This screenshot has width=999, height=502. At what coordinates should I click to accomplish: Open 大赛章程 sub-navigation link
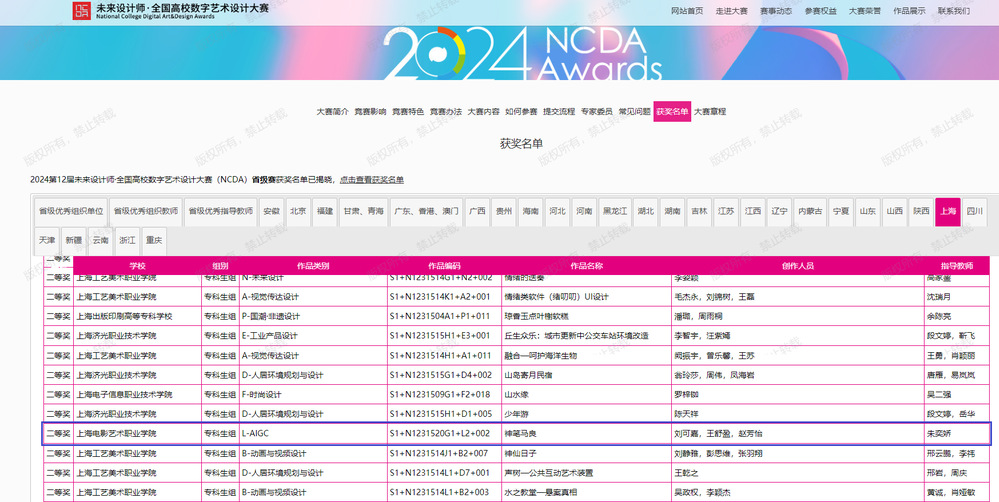(x=710, y=111)
